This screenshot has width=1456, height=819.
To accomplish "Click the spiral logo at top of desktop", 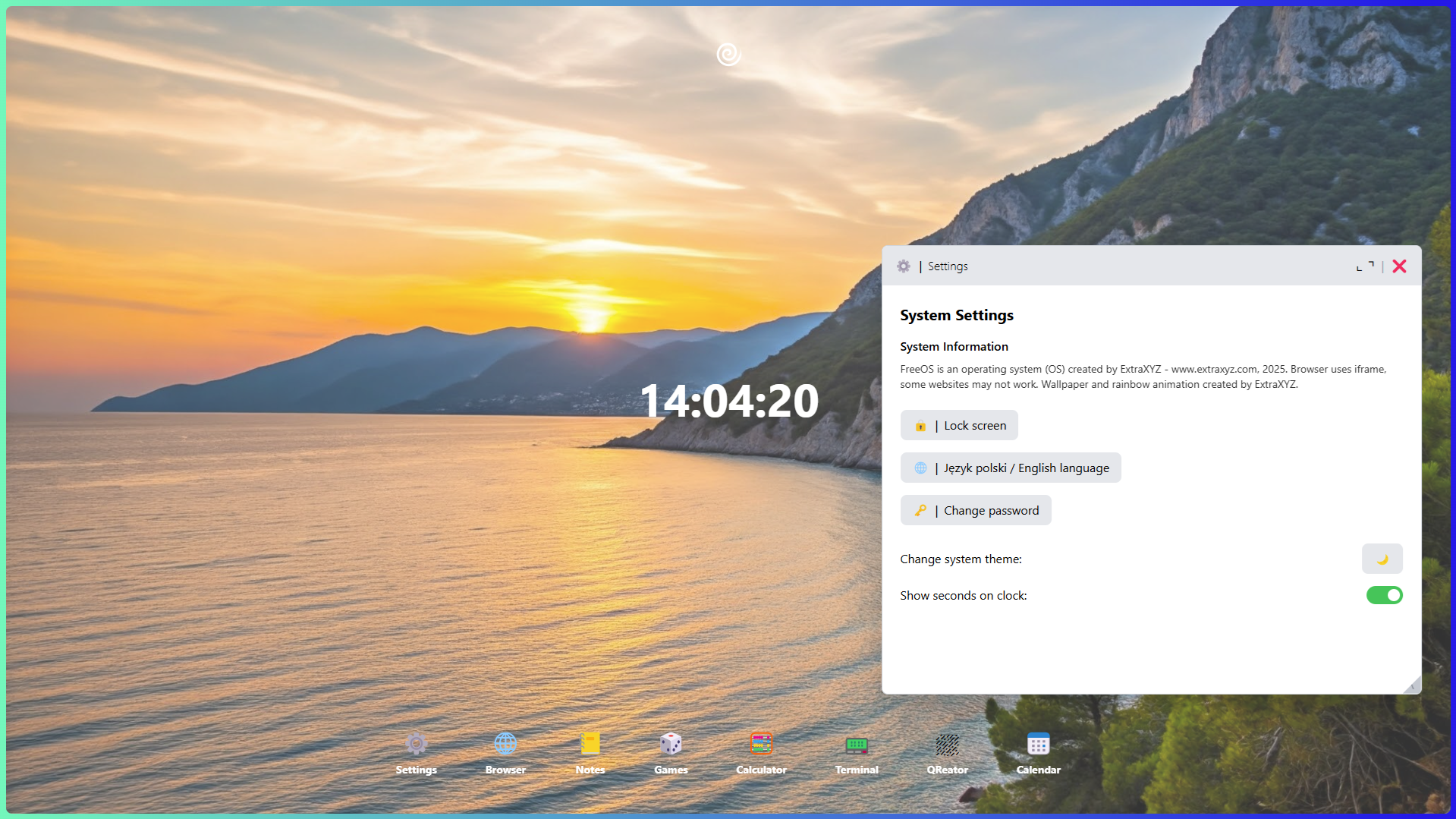I will 728,54.
